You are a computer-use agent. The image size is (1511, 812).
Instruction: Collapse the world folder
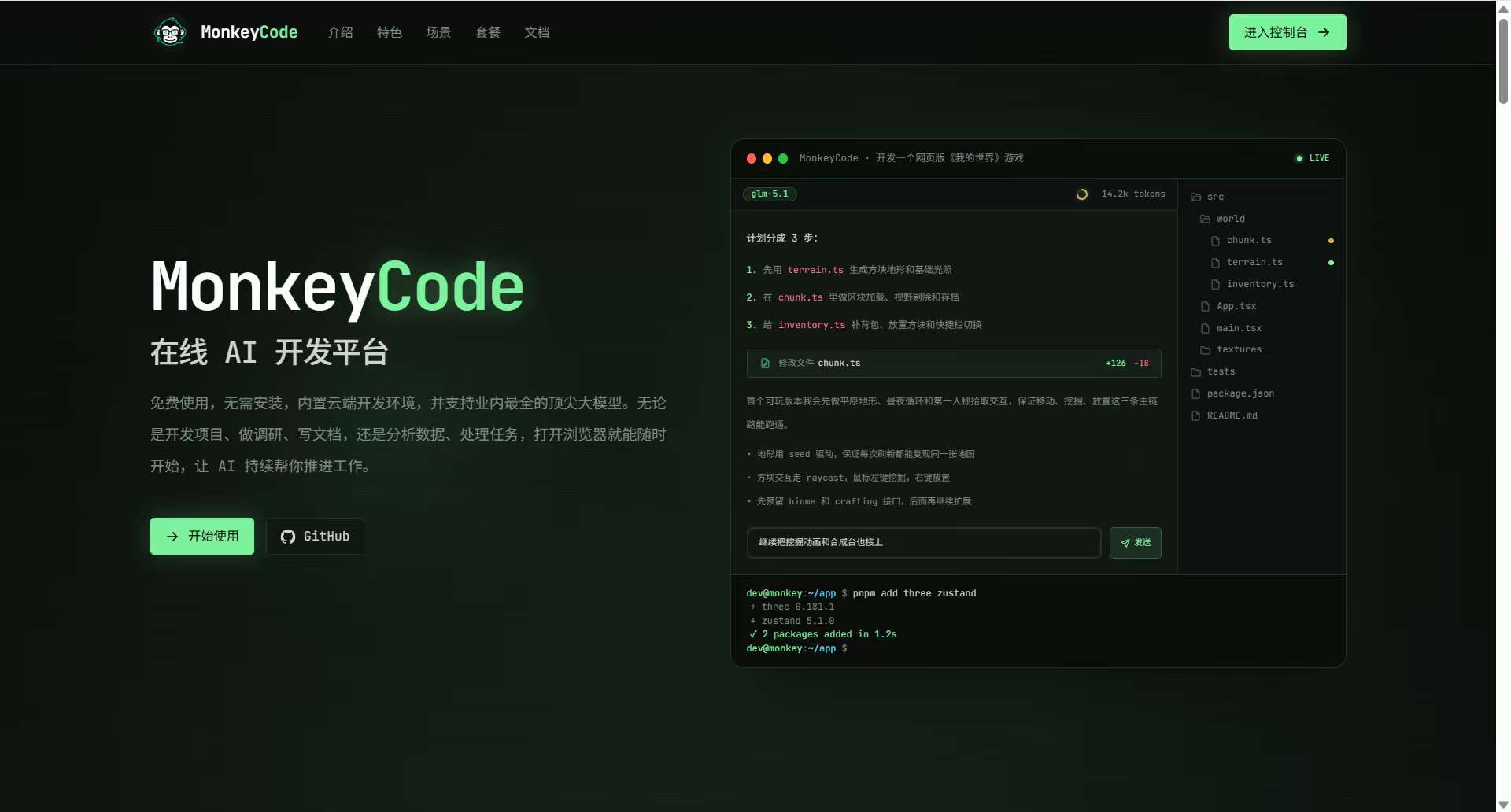1222,219
